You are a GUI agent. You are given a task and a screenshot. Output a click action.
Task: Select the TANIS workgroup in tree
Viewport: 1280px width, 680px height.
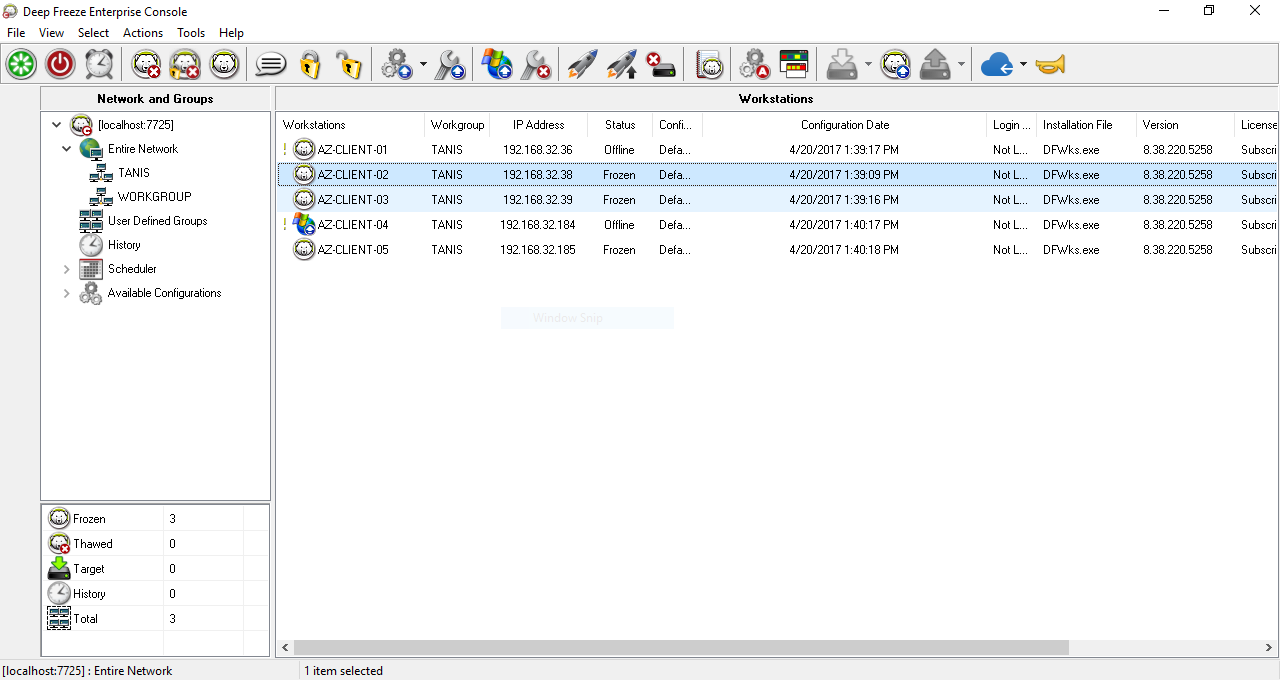pos(134,173)
